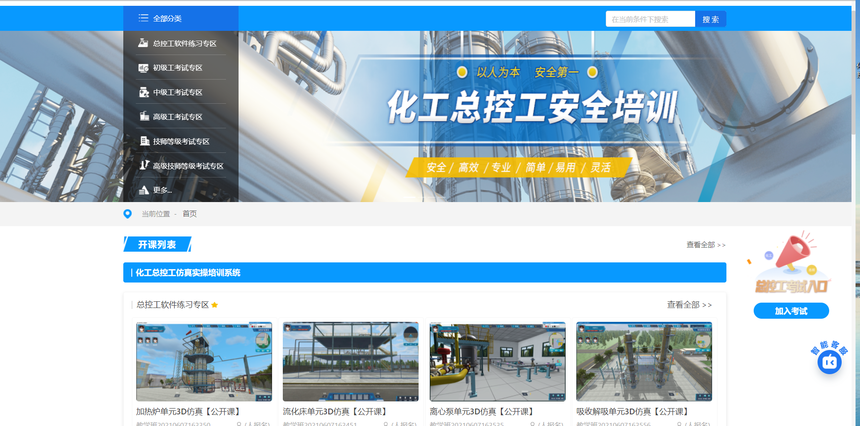
Task: Click the hamburger list icon beside 全部分类
Action: pyautogui.click(x=143, y=18)
